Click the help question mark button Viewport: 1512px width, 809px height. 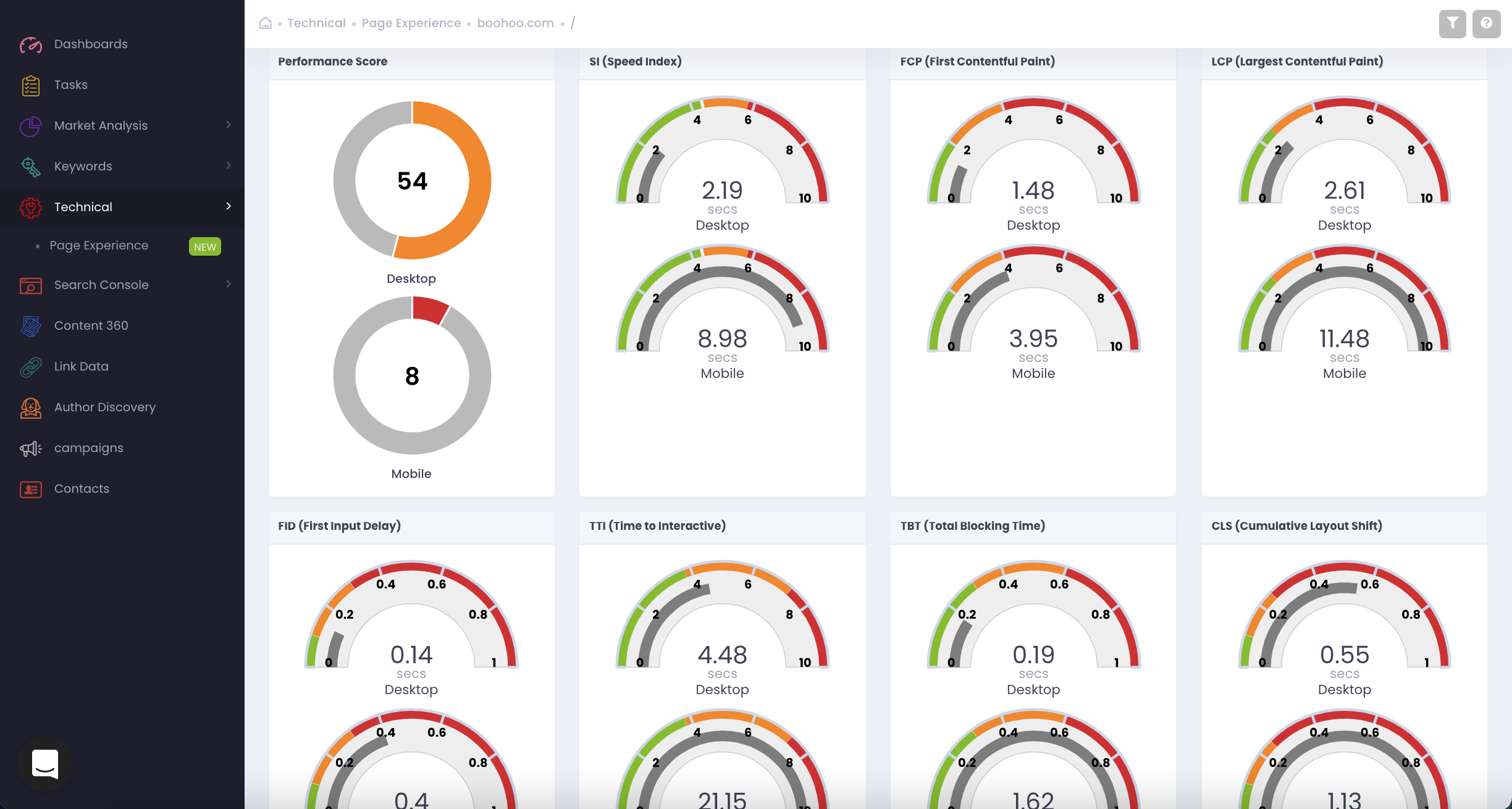point(1486,23)
